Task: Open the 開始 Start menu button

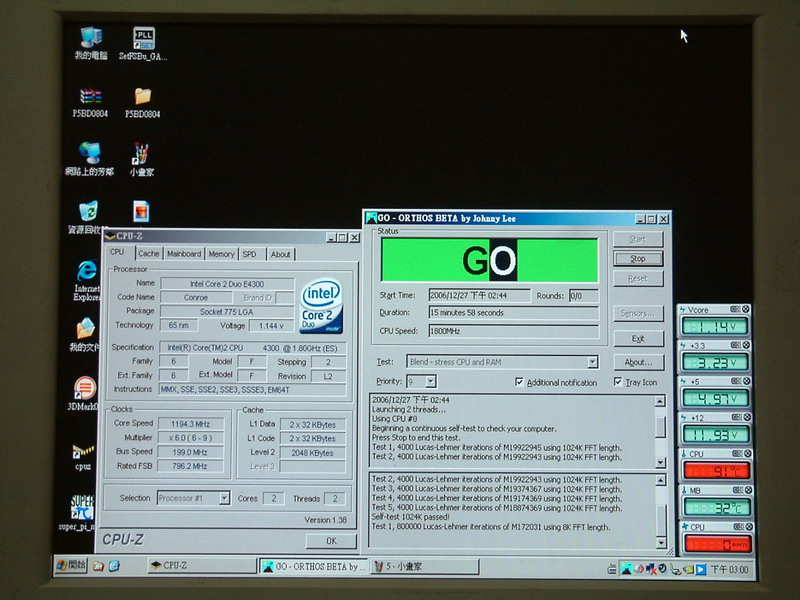Action: point(71,565)
